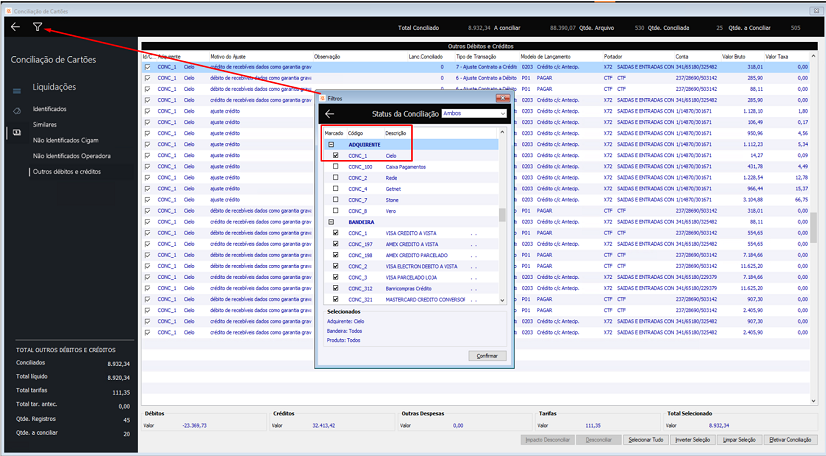Viewport: 826px width, 456px height.
Task: Uncheck VISA ELECTRON DEBITO A VISTA checkbox
Action: (x=336, y=266)
